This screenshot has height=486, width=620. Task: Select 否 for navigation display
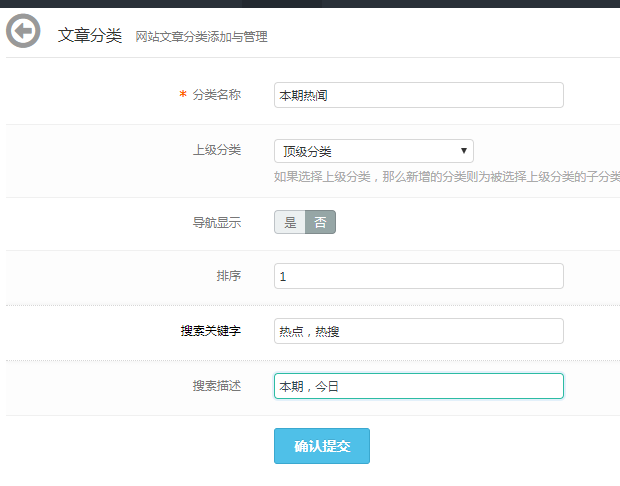(320, 222)
